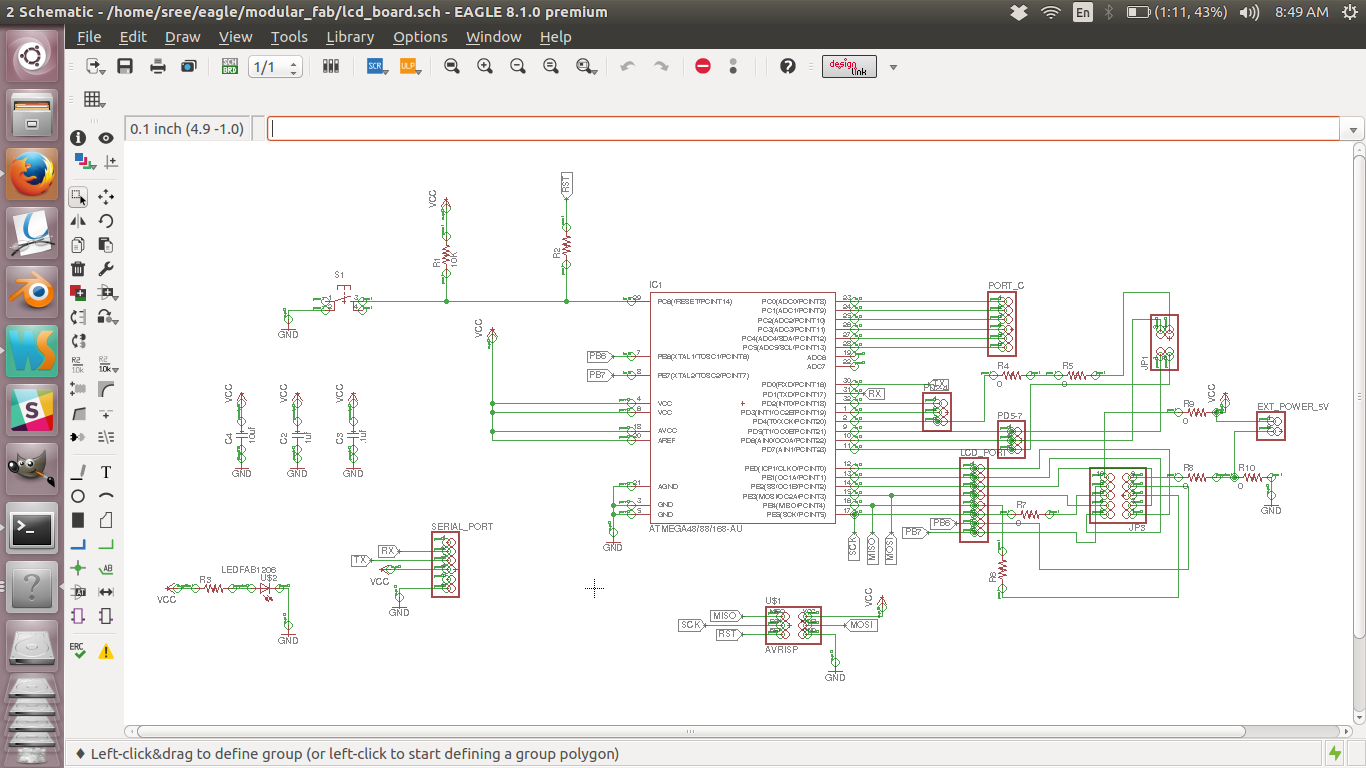
Task: Click the green lightning status icon
Action: 1335,753
